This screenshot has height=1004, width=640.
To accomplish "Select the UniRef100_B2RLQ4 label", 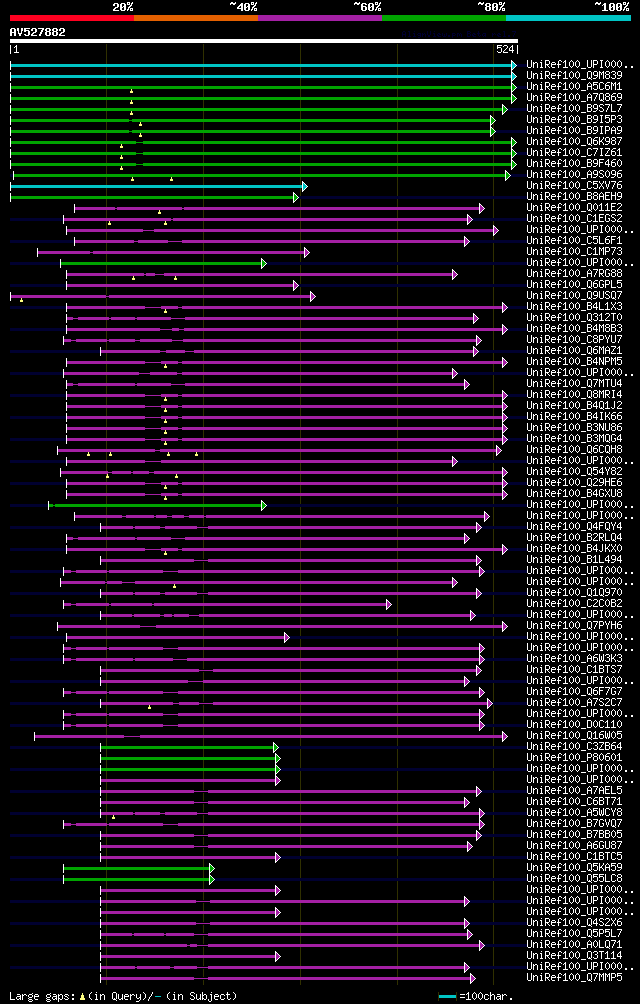I will (x=573, y=537).
